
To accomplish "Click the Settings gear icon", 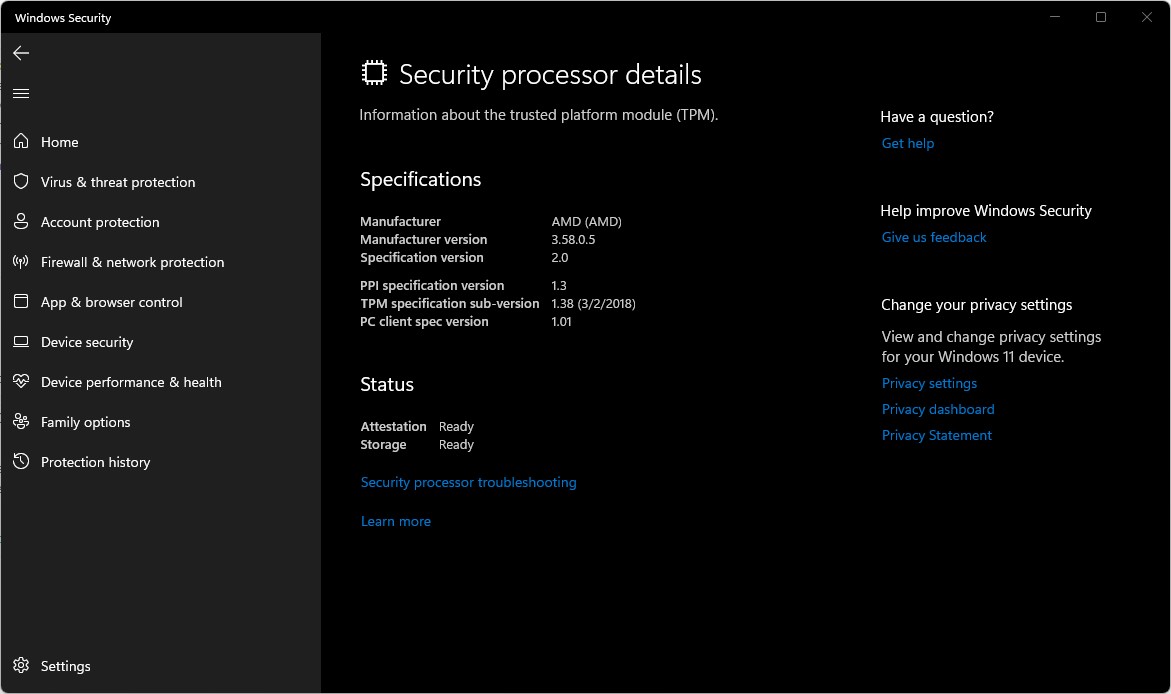I will click(21, 666).
